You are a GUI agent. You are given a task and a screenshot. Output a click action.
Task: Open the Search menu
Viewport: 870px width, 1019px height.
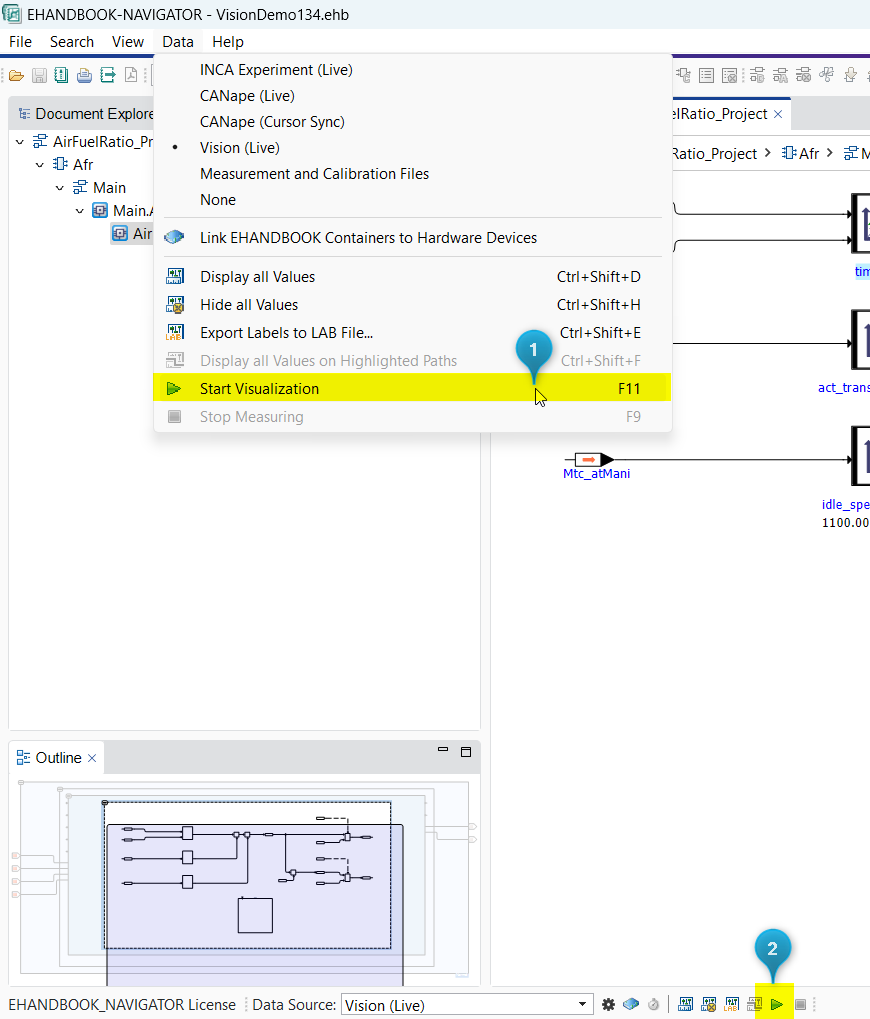point(71,42)
